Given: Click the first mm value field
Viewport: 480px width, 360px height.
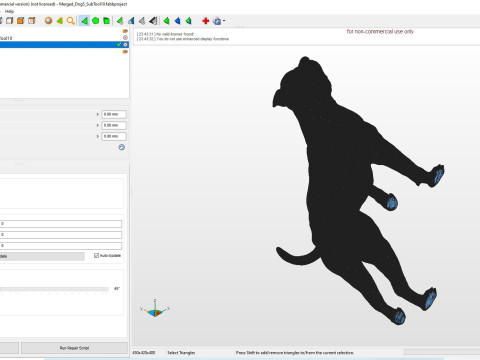Looking at the screenshot, I should 114,114.
